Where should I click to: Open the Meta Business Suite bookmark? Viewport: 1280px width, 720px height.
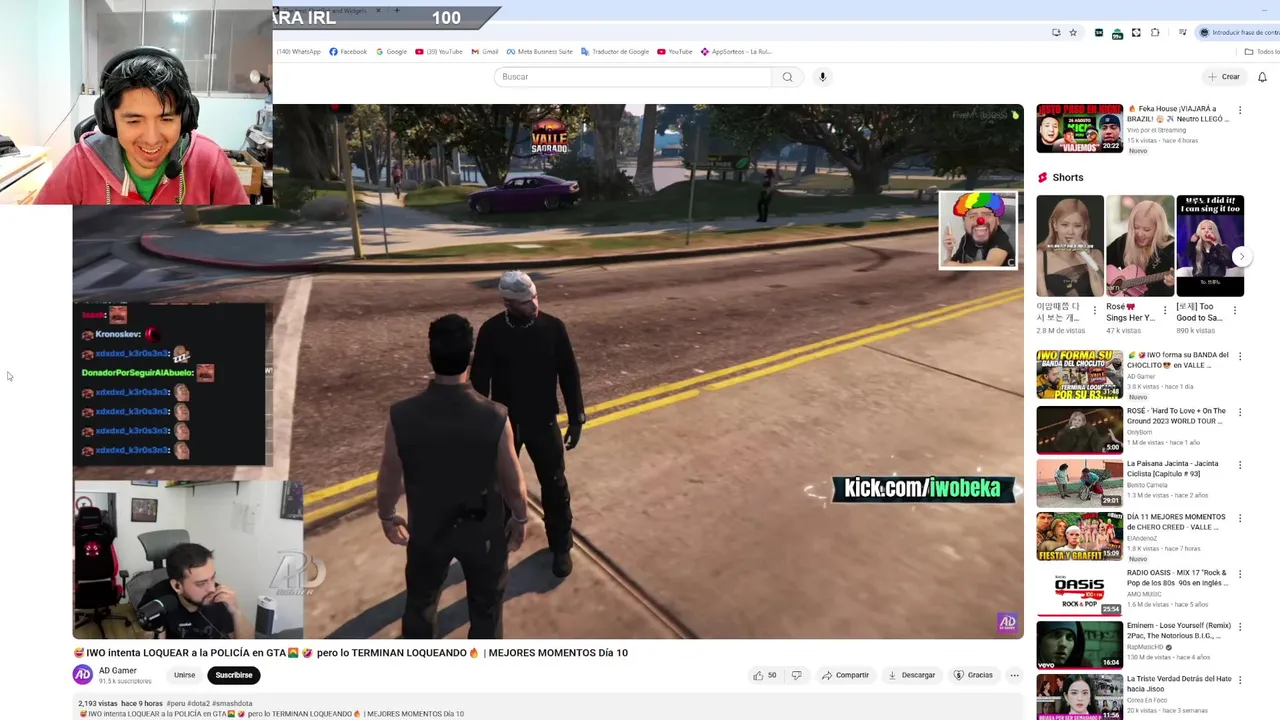539,52
